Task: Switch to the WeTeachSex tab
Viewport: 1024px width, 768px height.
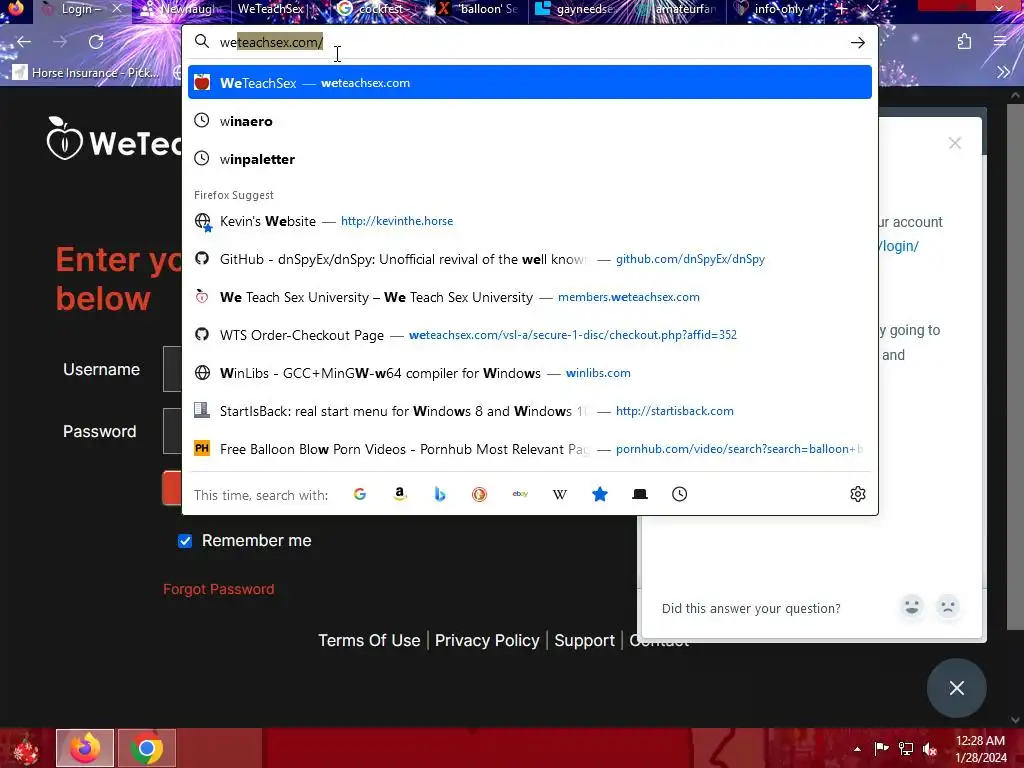Action: pyautogui.click(x=276, y=9)
